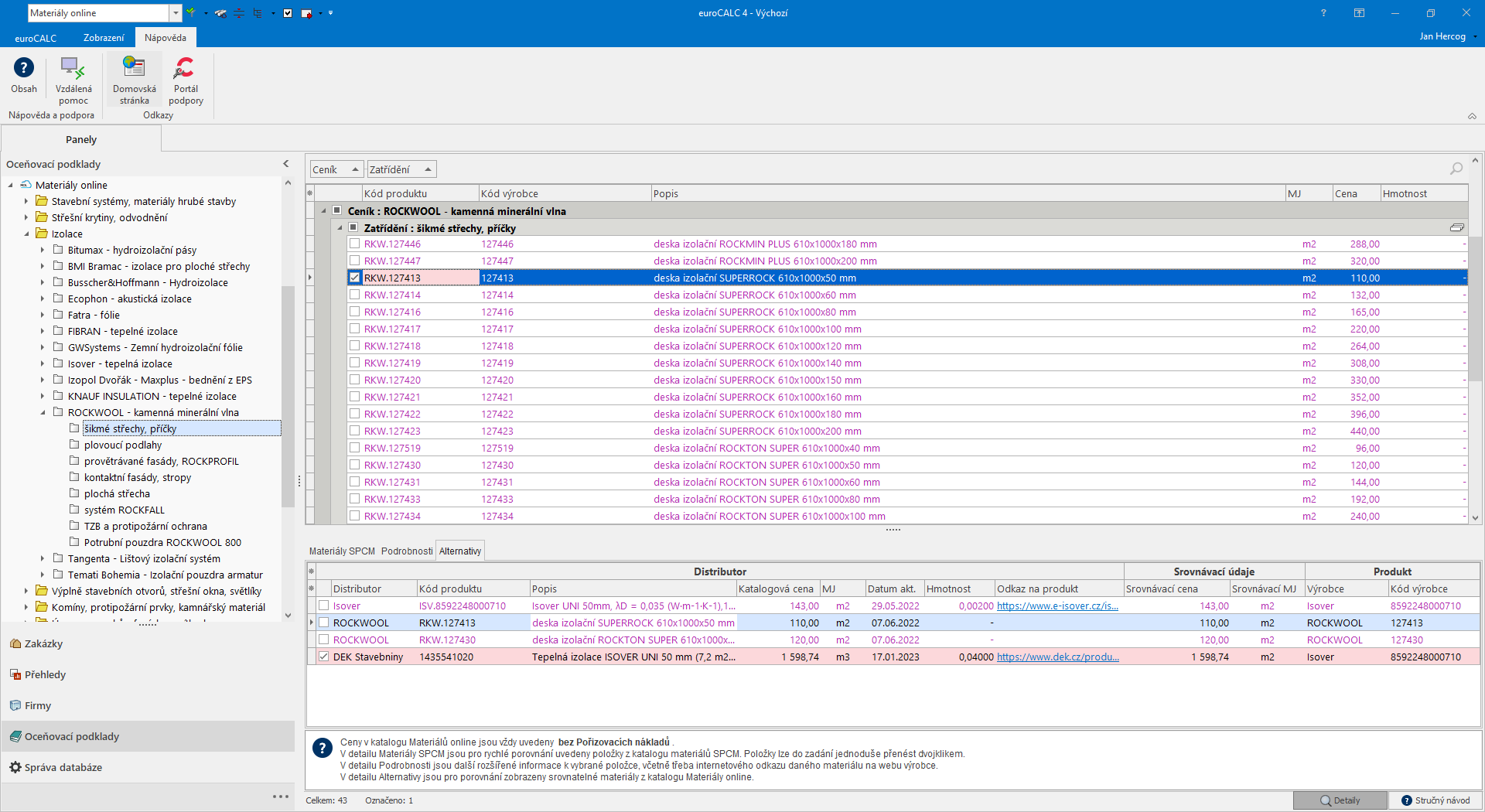Screen dimensions: 1485x812
Task: Click the customize quick access toolbar arrow
Action: click(330, 13)
